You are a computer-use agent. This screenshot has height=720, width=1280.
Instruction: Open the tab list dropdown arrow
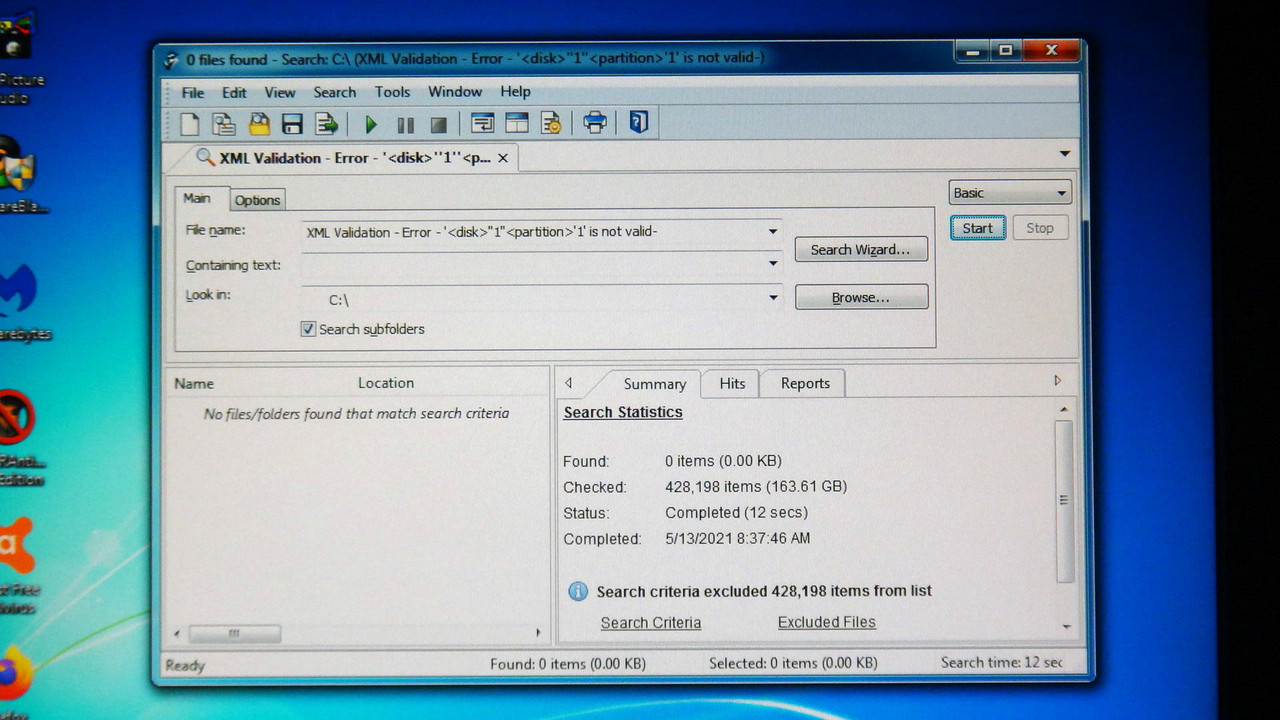pos(1064,154)
